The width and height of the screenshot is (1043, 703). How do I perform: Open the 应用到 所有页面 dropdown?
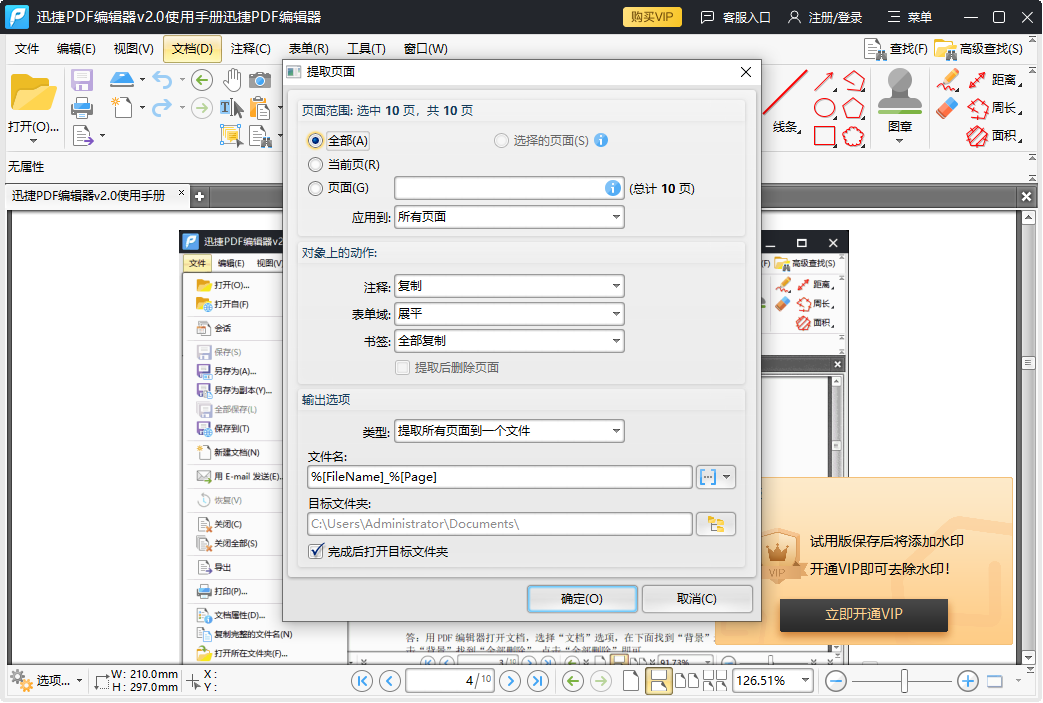point(509,217)
